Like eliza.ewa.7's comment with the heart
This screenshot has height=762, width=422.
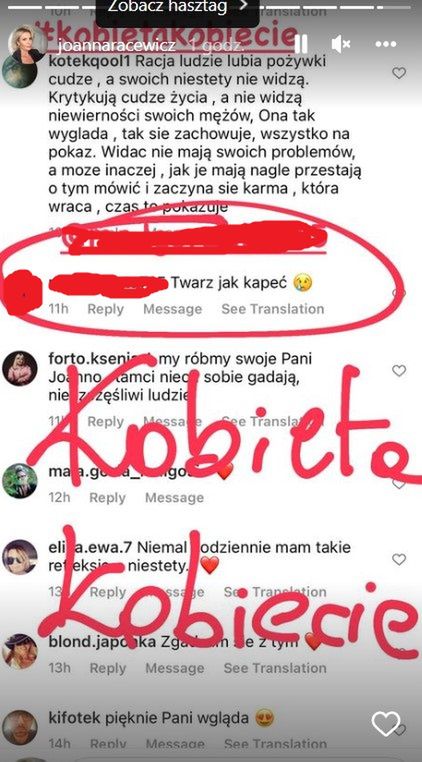[x=399, y=559]
